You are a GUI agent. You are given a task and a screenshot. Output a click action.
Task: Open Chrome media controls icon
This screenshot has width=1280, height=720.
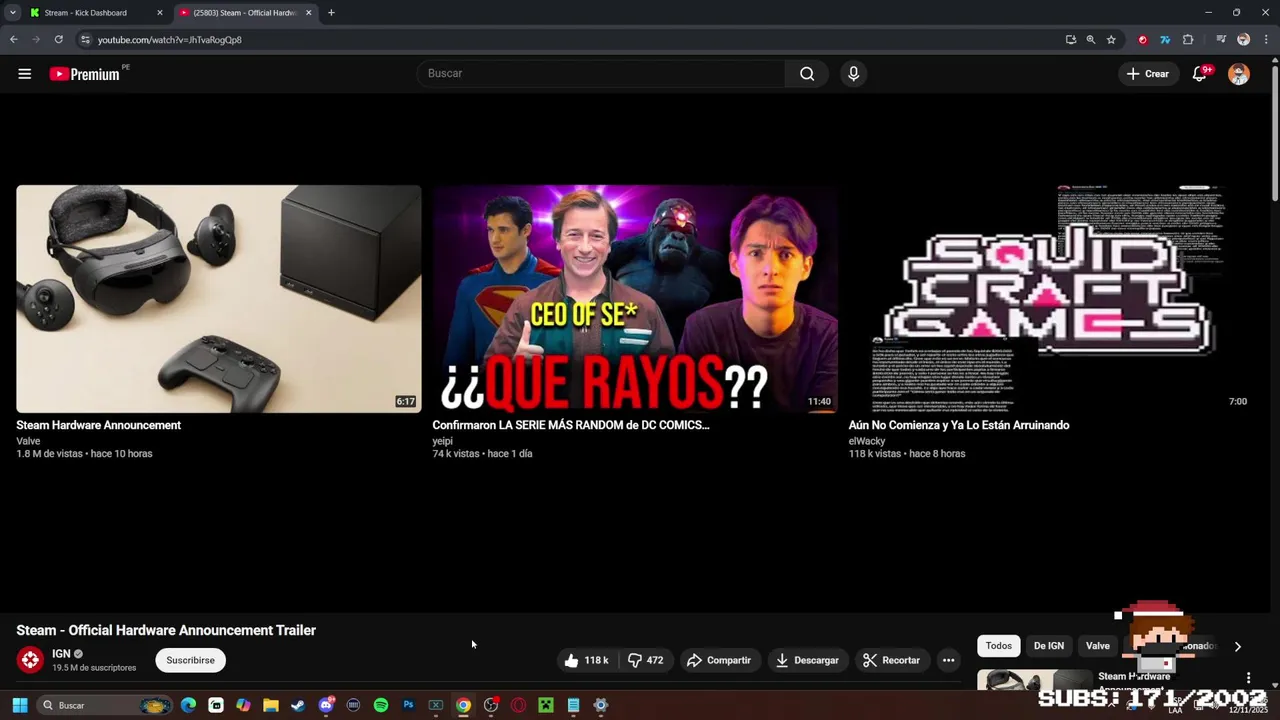(1221, 40)
